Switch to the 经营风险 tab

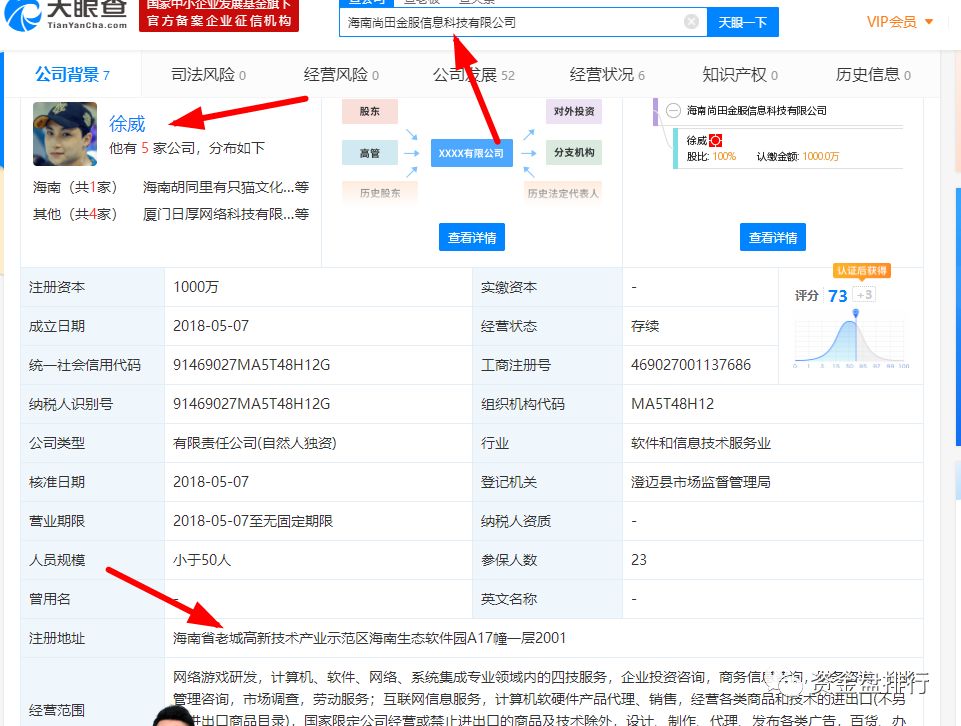click(x=341, y=75)
